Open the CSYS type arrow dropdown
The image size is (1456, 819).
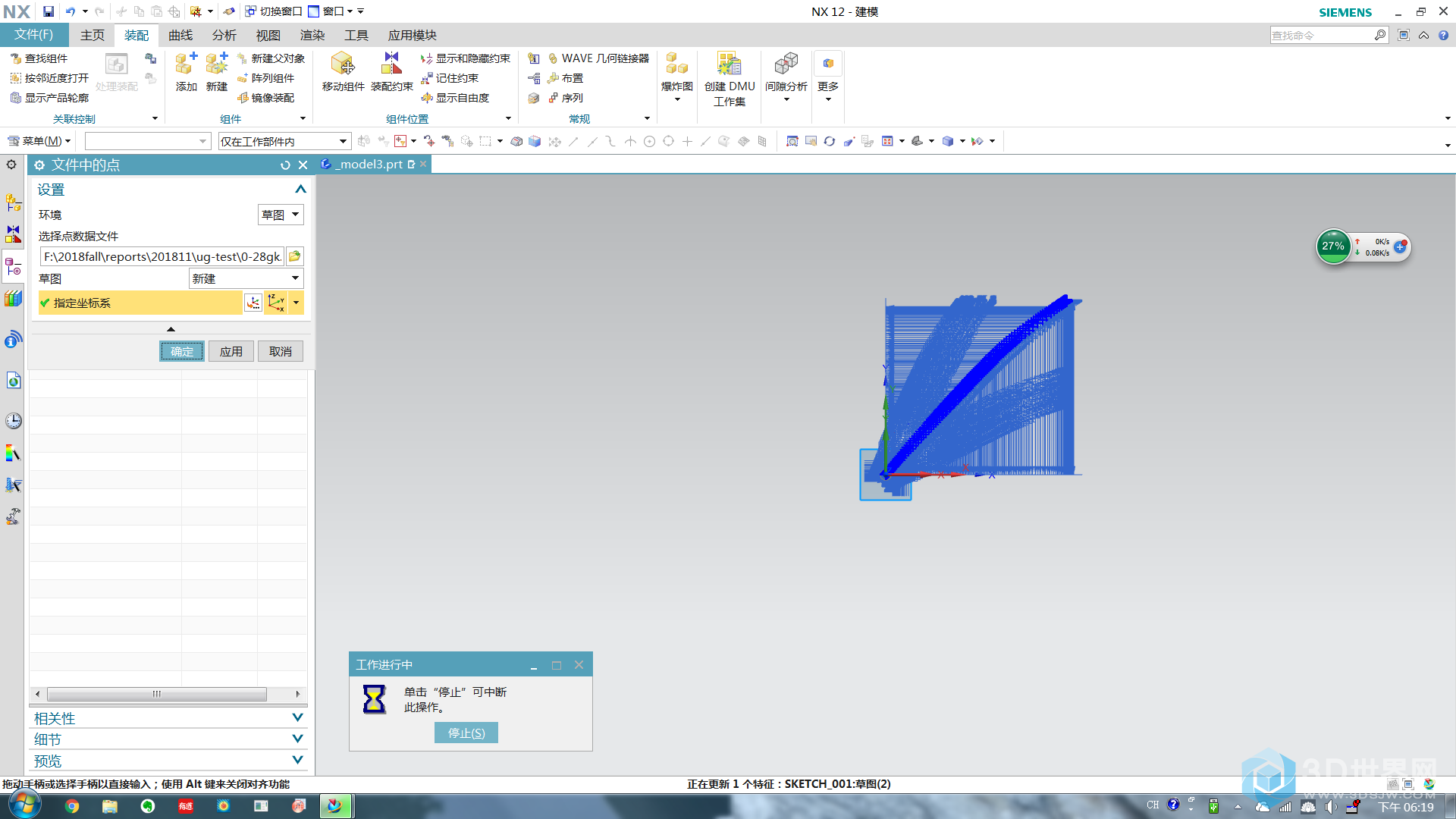coord(296,303)
